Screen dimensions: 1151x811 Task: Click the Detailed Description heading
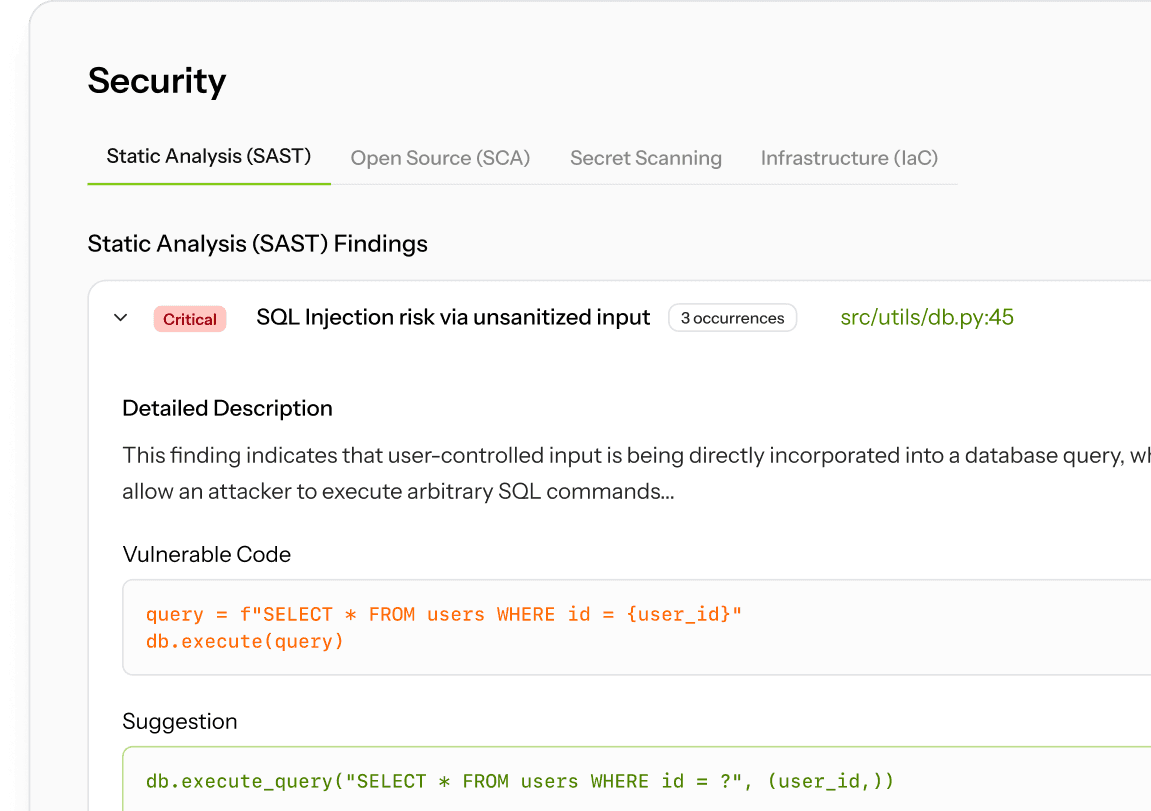coord(227,408)
